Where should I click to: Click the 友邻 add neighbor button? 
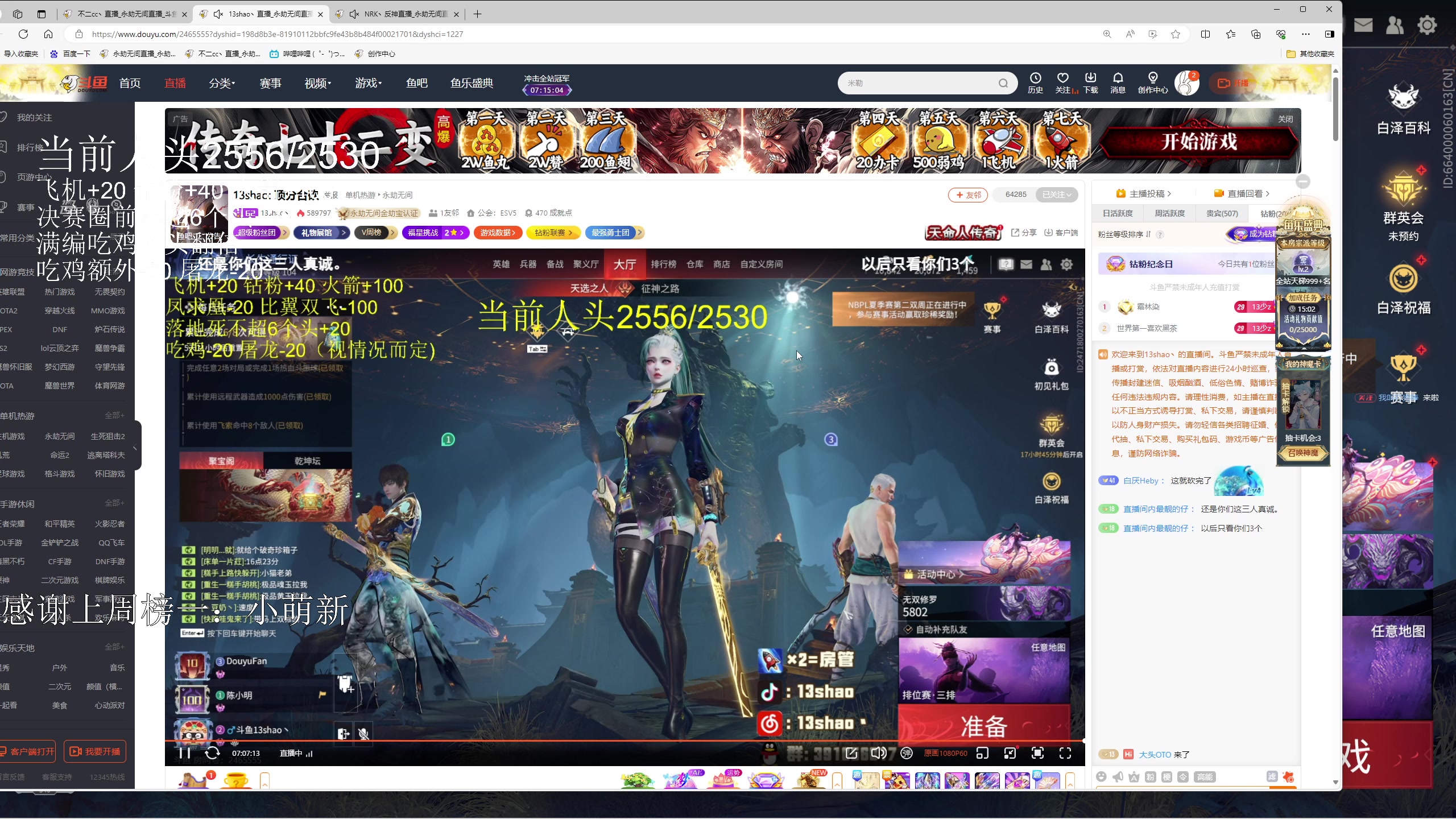pyautogui.click(x=968, y=195)
